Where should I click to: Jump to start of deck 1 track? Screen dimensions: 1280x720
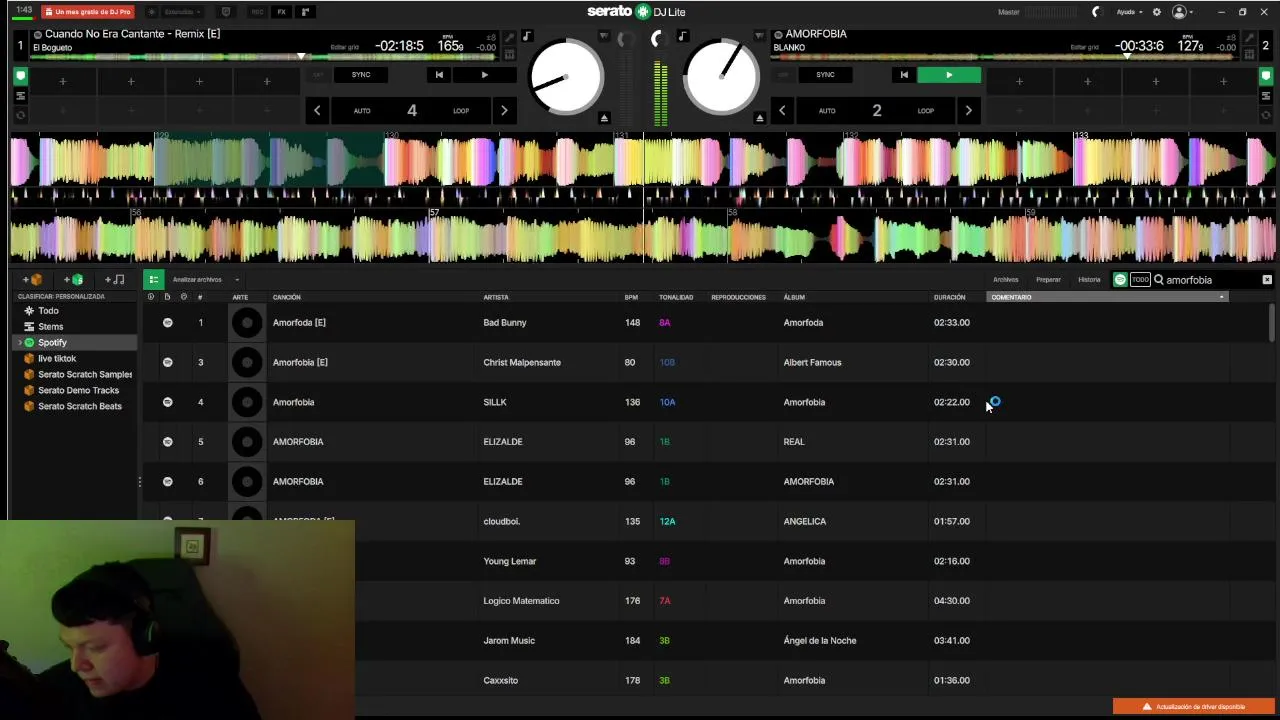438,75
